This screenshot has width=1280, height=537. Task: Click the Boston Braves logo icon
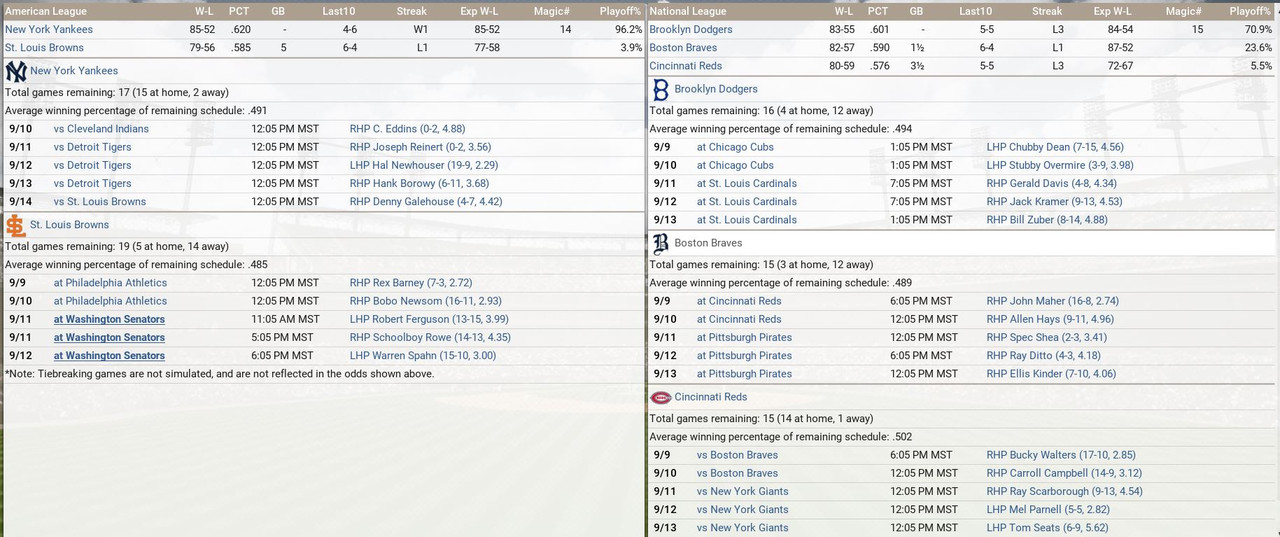pos(660,243)
